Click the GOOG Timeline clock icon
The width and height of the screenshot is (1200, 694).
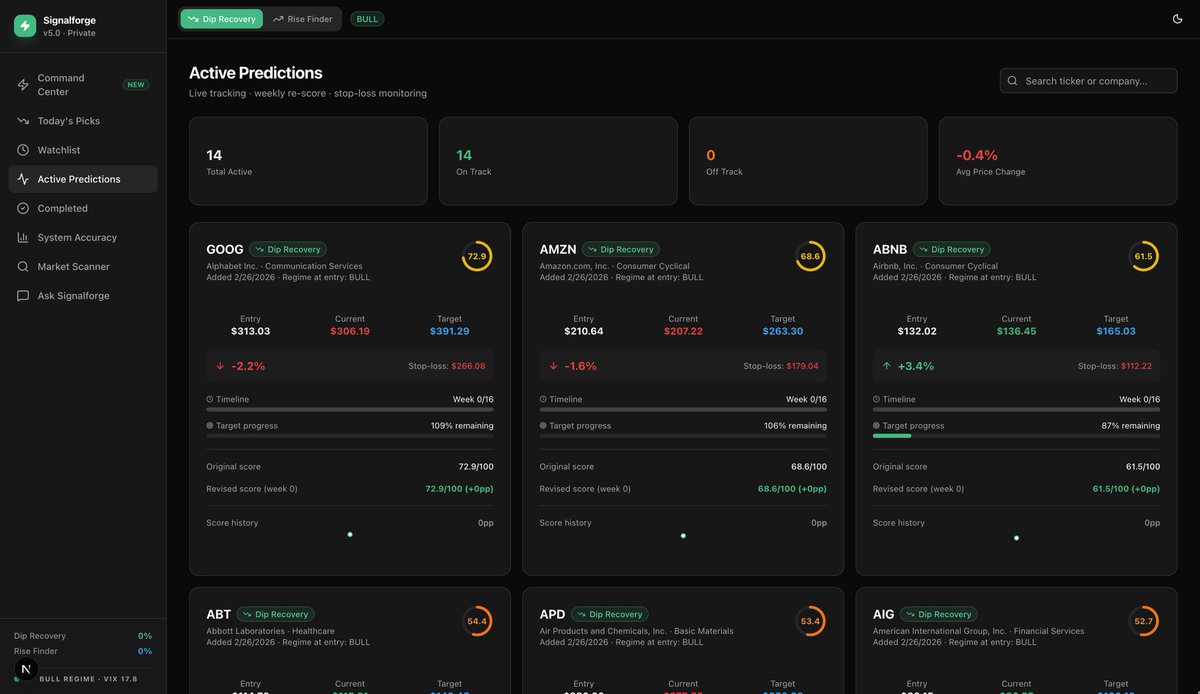pyautogui.click(x=210, y=399)
